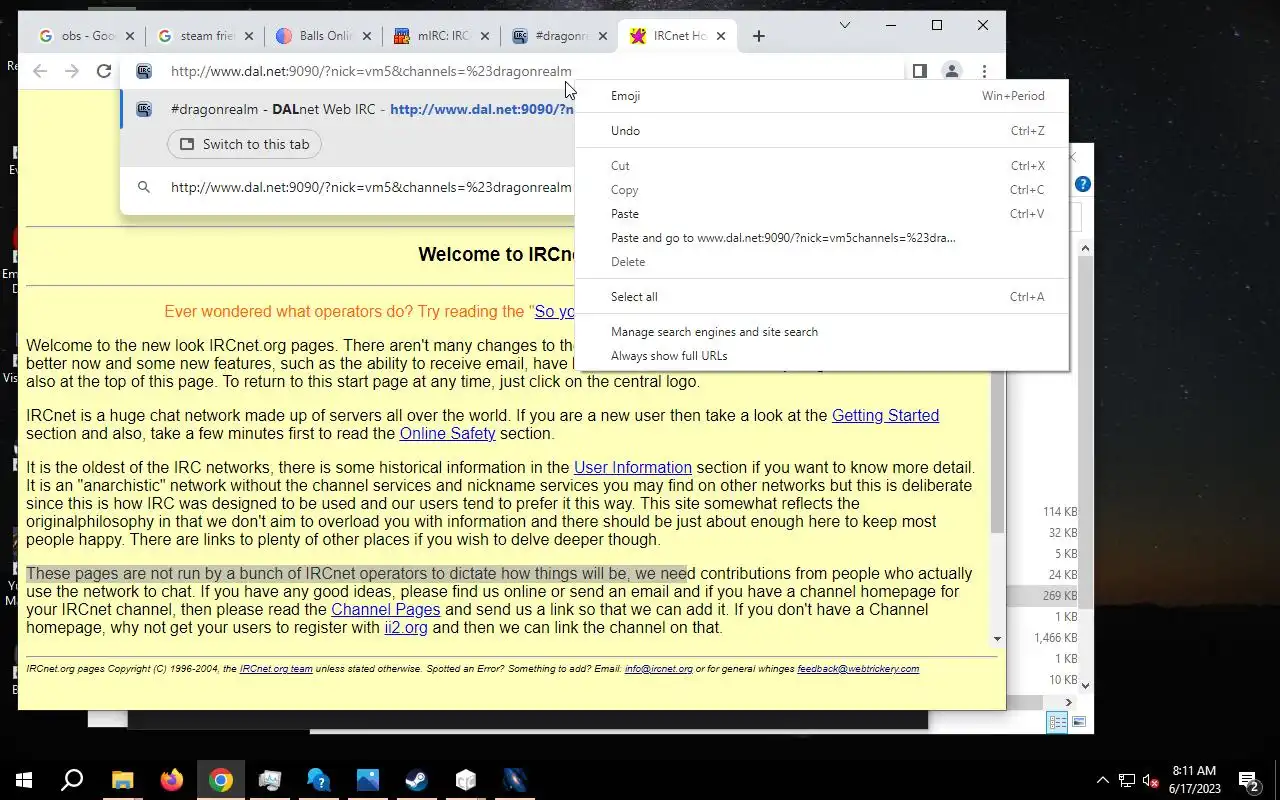Select Paste in context menu
The height and width of the screenshot is (800, 1280).
point(821,214)
